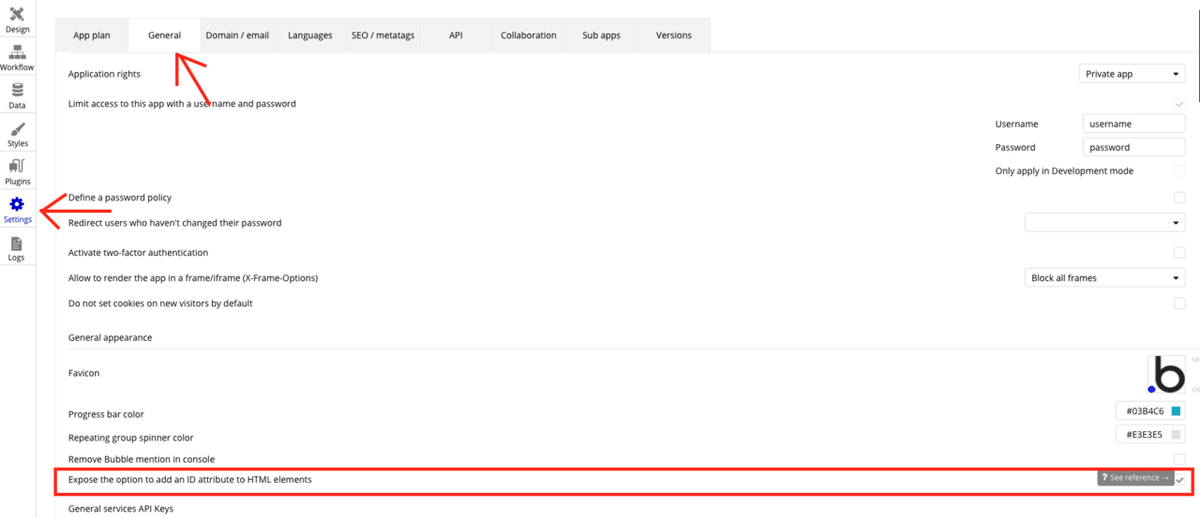Open the Settings gear in sidebar
Viewport: 1200px width, 518px height.
tap(17, 209)
